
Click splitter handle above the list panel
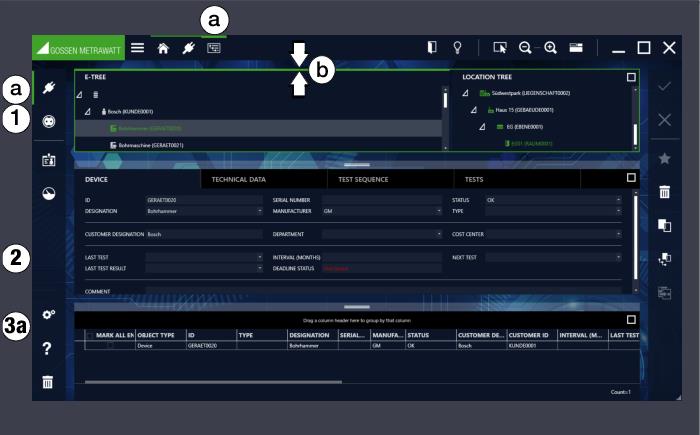[357, 307]
